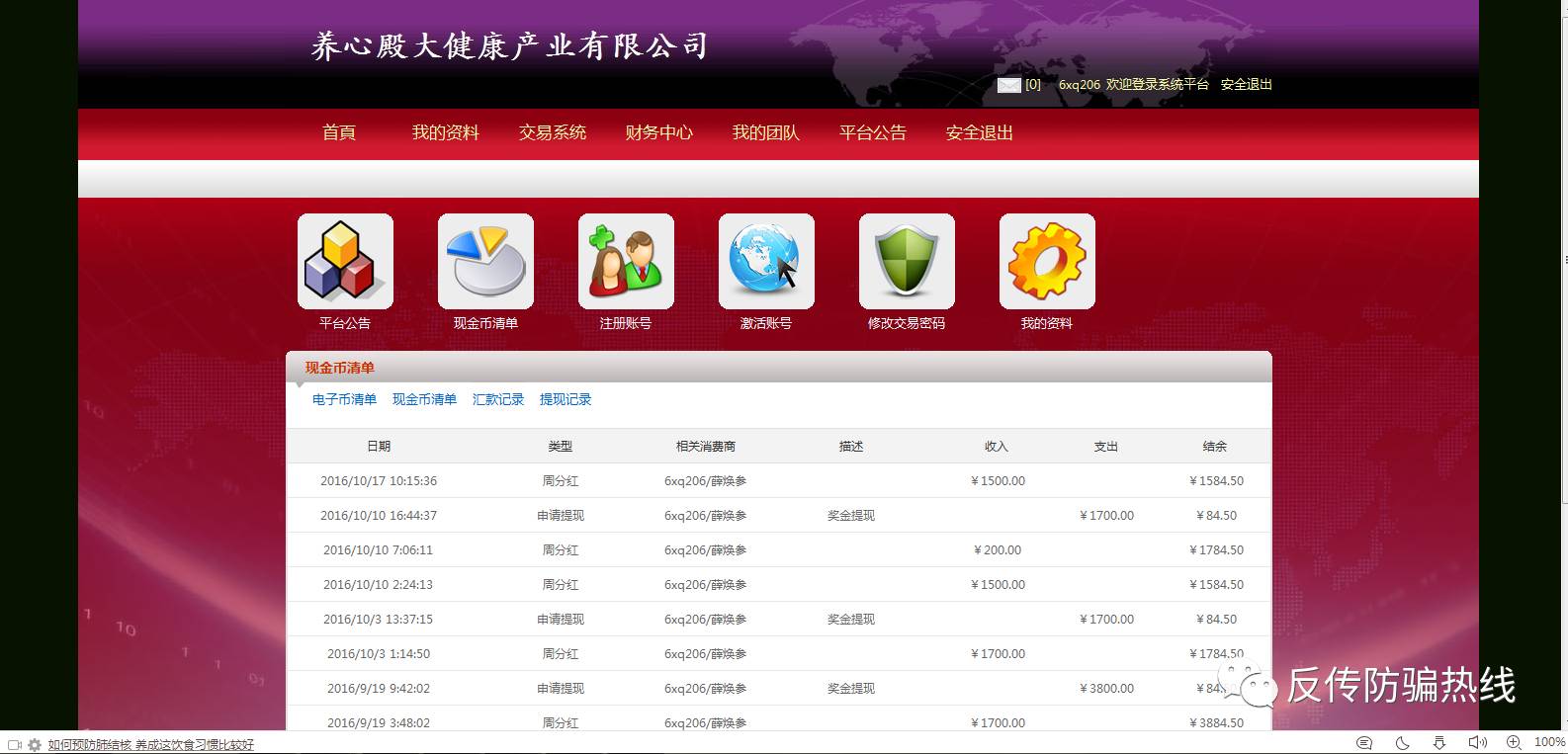1568x754 pixels.
Task: Click the 类型 column header
Action: (x=561, y=447)
